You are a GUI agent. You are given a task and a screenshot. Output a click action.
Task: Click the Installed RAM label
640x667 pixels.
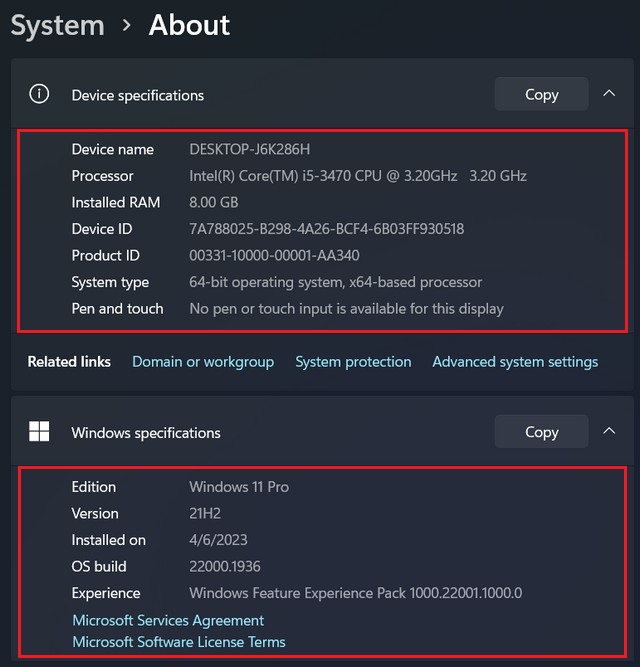pos(116,202)
